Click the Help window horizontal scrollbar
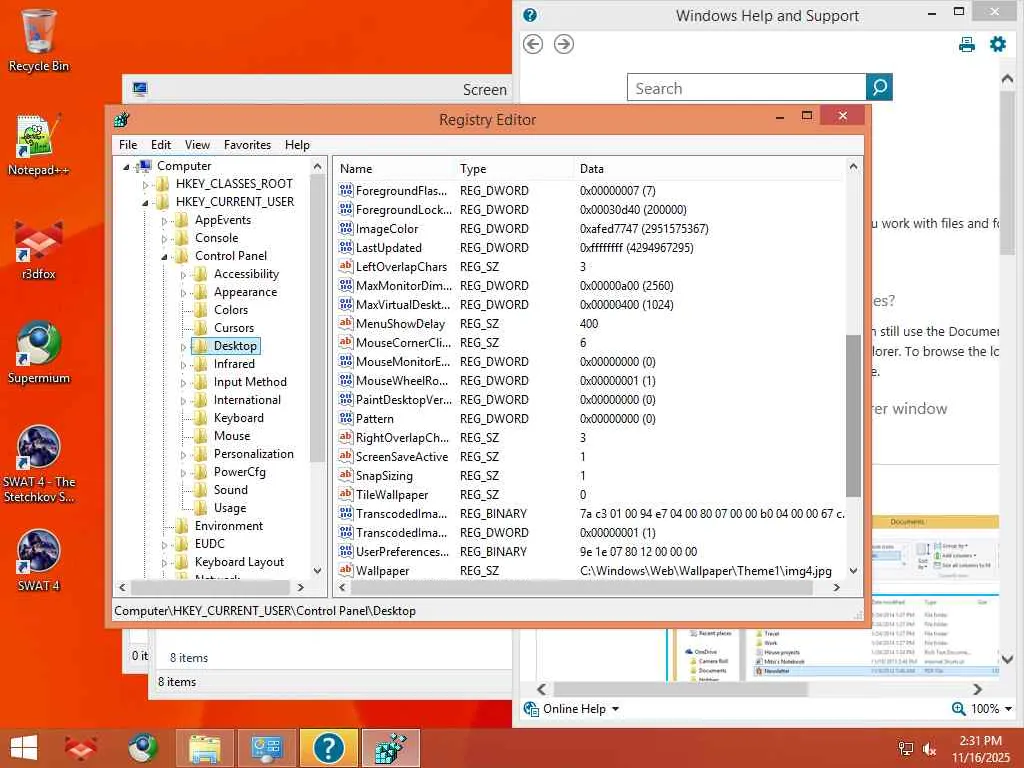This screenshot has height=768, width=1024. coord(680,689)
